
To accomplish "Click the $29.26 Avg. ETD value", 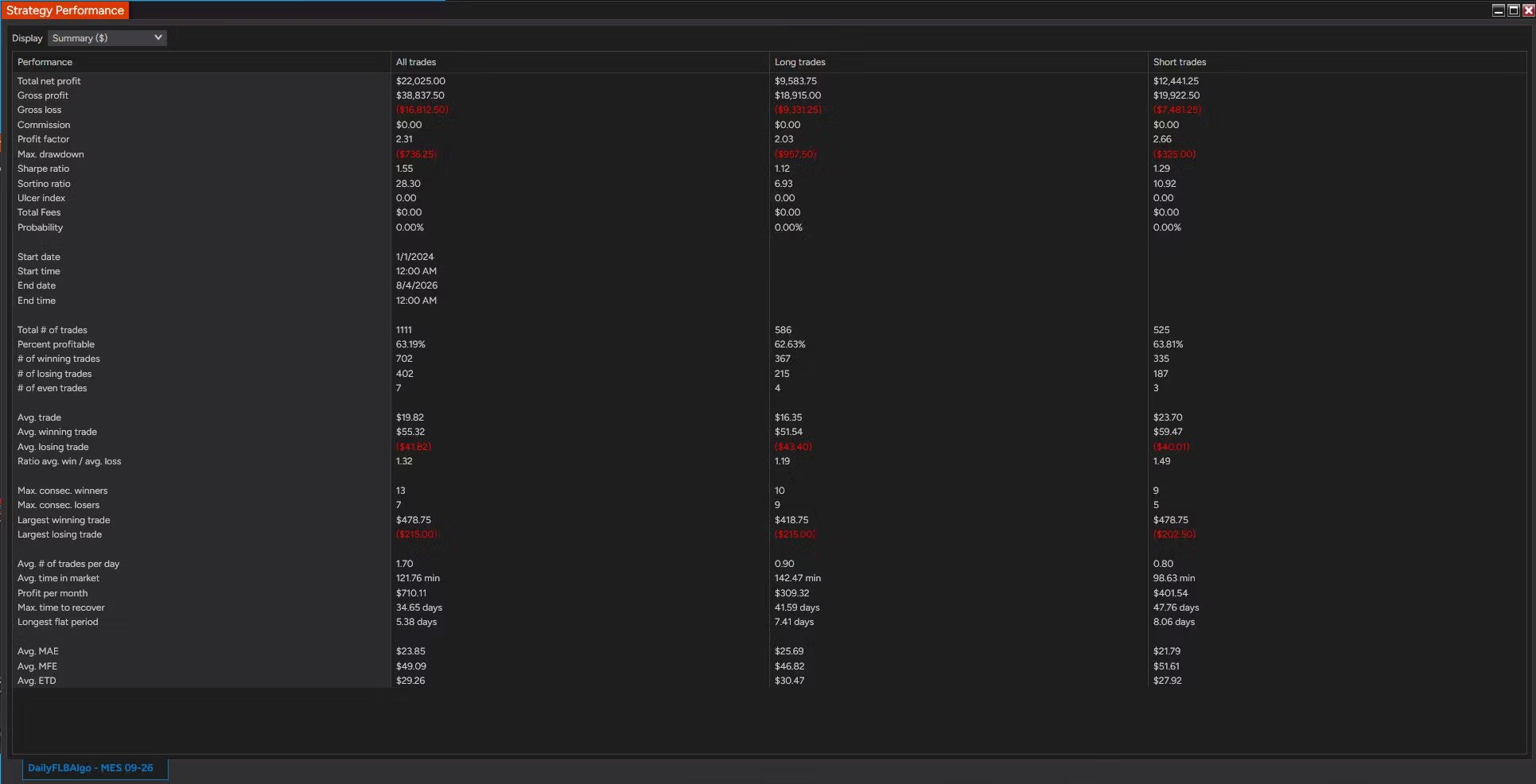I will click(x=410, y=681).
